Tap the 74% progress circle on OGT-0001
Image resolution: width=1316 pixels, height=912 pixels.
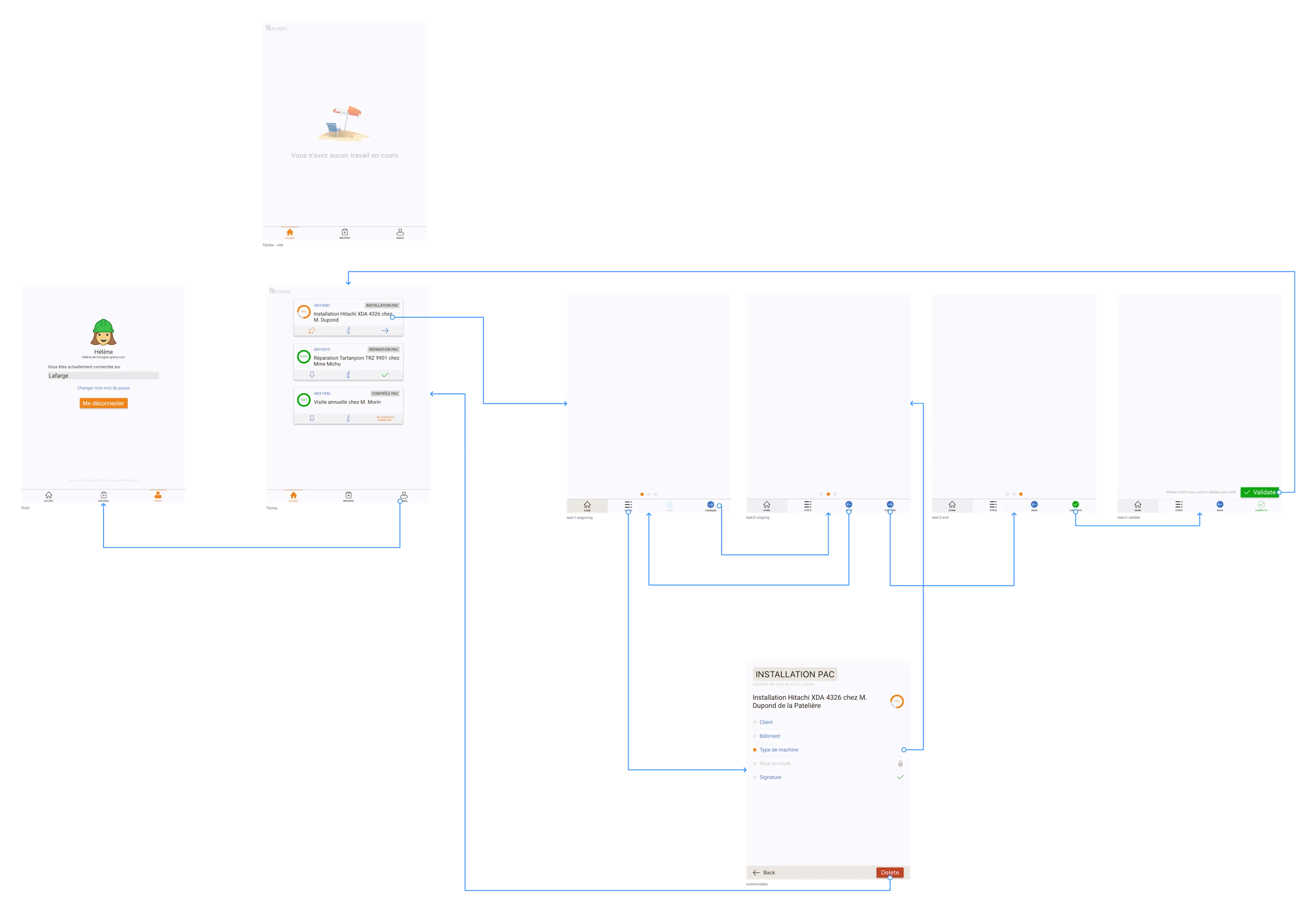coord(304,311)
